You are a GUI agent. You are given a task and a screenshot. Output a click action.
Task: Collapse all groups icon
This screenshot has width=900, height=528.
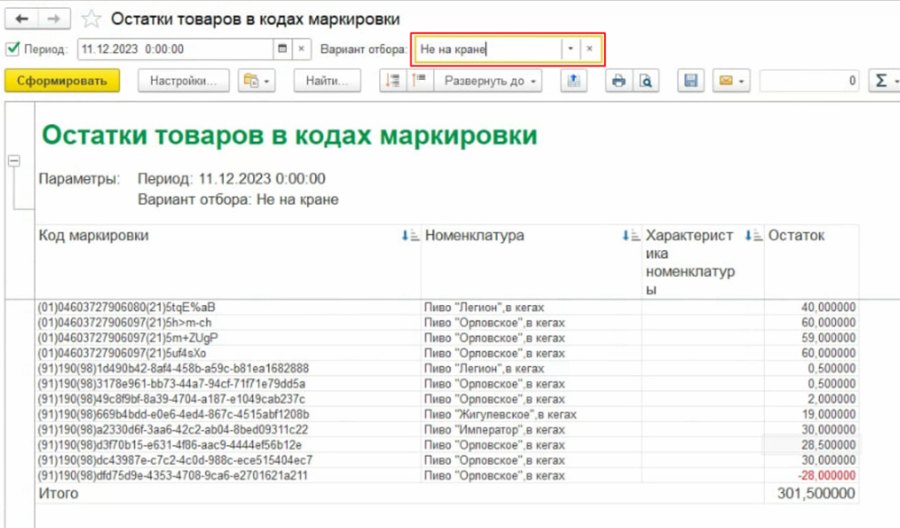pos(393,81)
